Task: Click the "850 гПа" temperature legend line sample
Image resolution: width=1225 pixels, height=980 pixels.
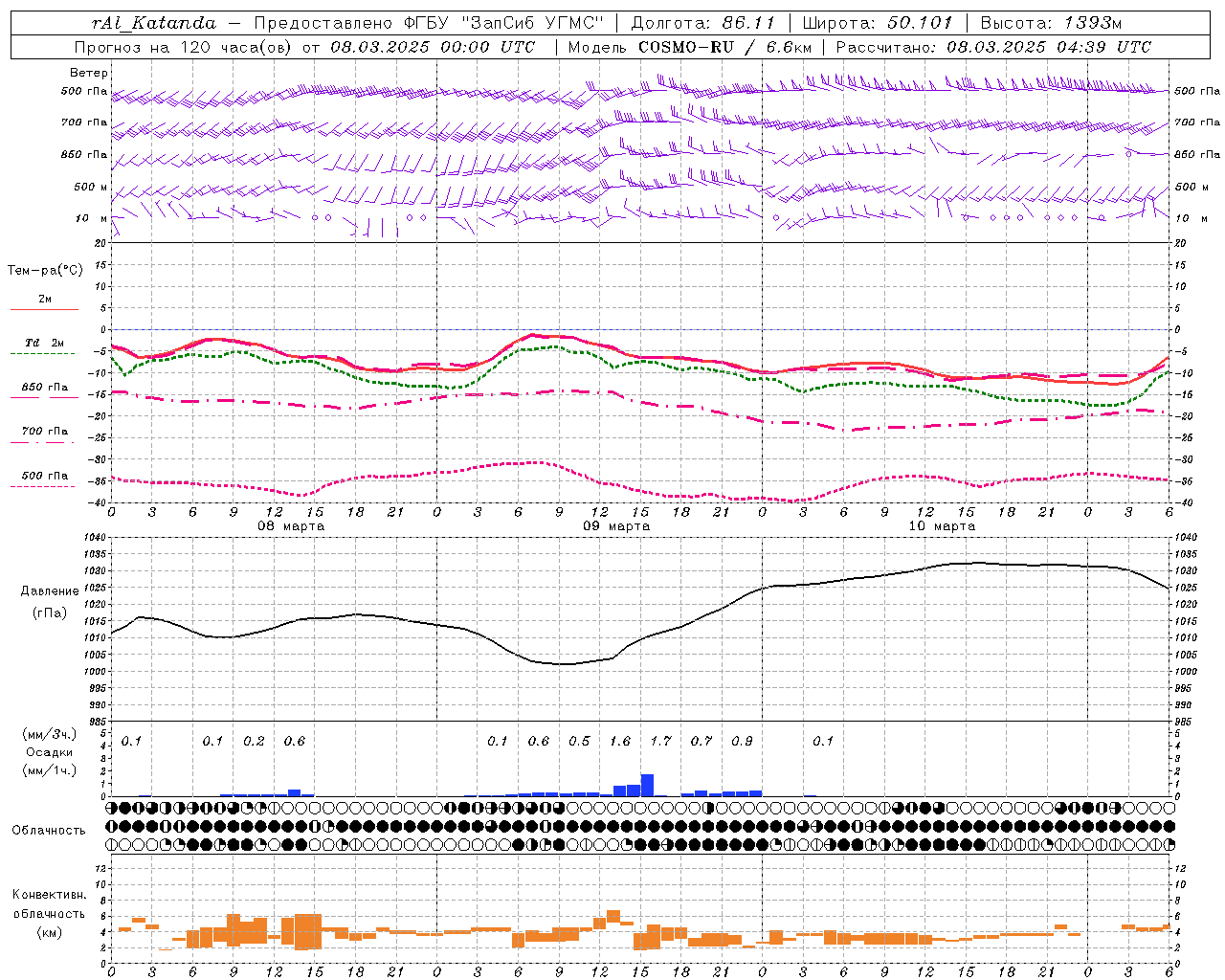Action: pyautogui.click(x=42, y=397)
